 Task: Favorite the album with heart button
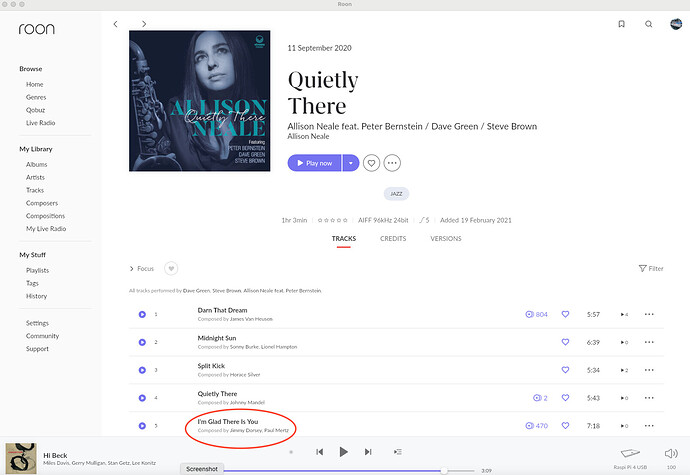[371, 163]
